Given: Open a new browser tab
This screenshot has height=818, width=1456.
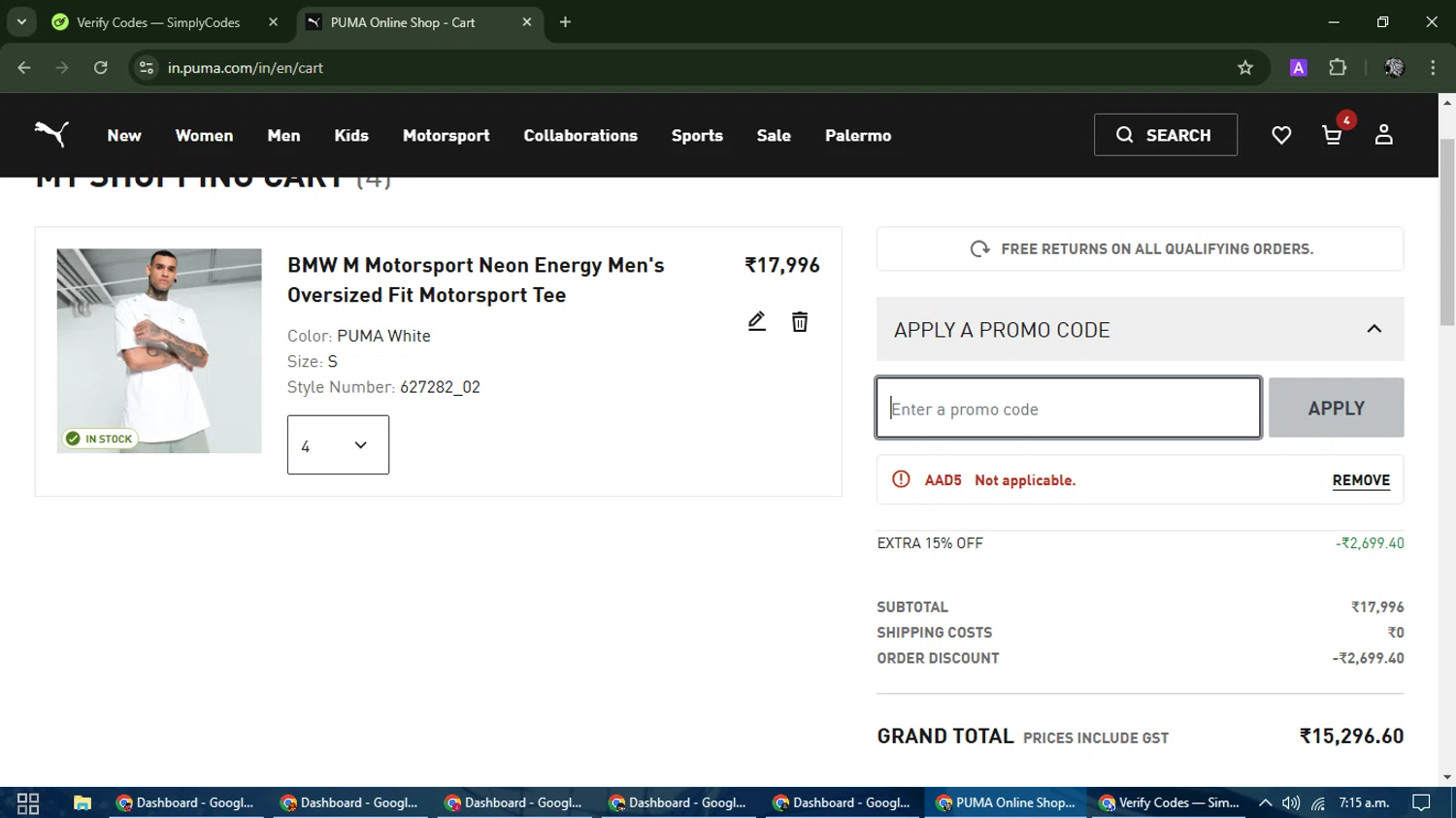Looking at the screenshot, I should [x=565, y=22].
